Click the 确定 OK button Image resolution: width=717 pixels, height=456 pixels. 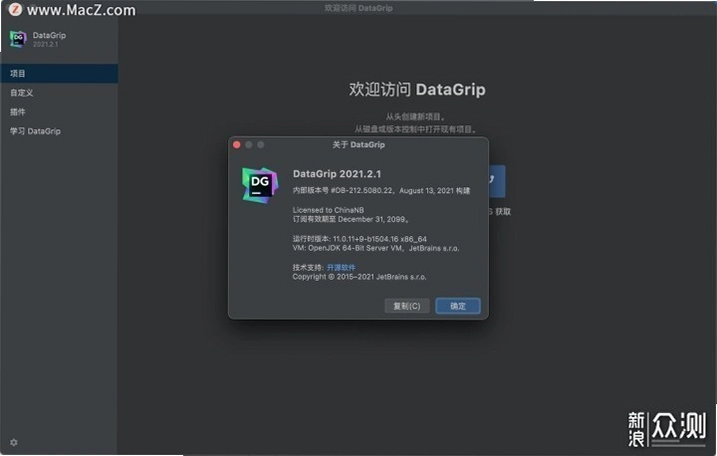click(458, 306)
